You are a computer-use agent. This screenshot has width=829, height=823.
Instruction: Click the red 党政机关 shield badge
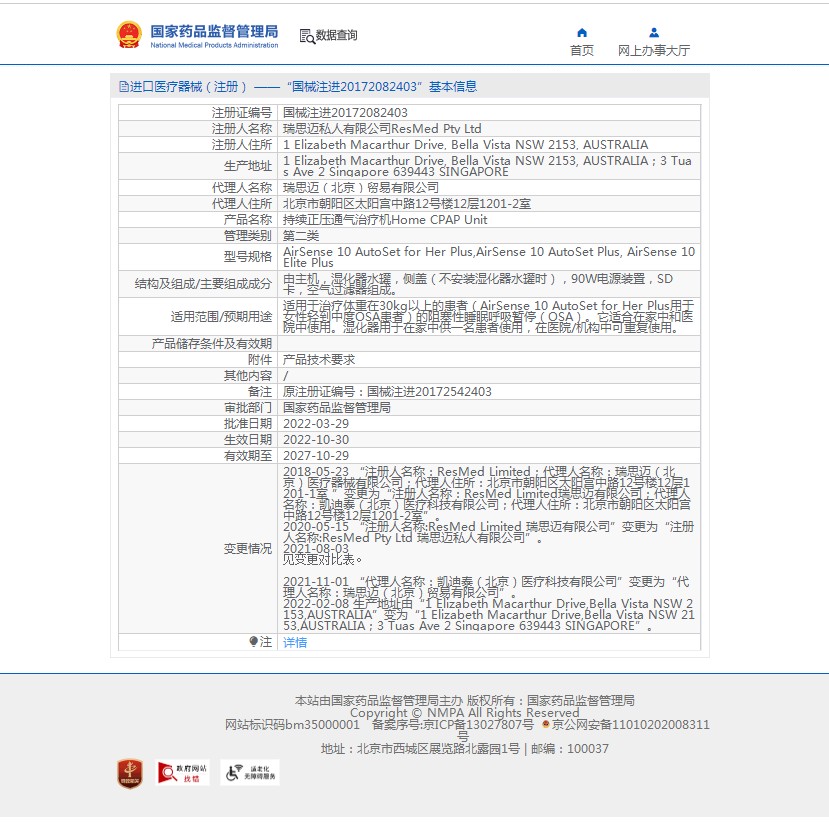point(130,774)
